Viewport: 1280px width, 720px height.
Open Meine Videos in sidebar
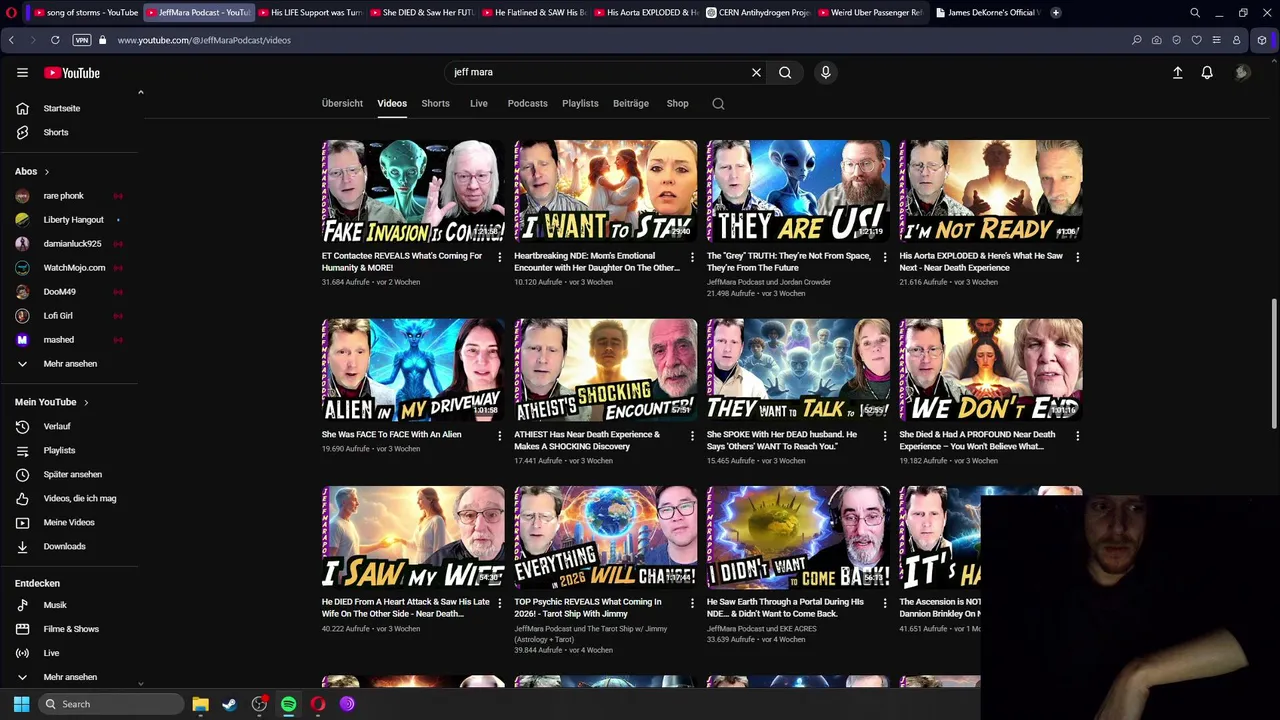[70, 522]
